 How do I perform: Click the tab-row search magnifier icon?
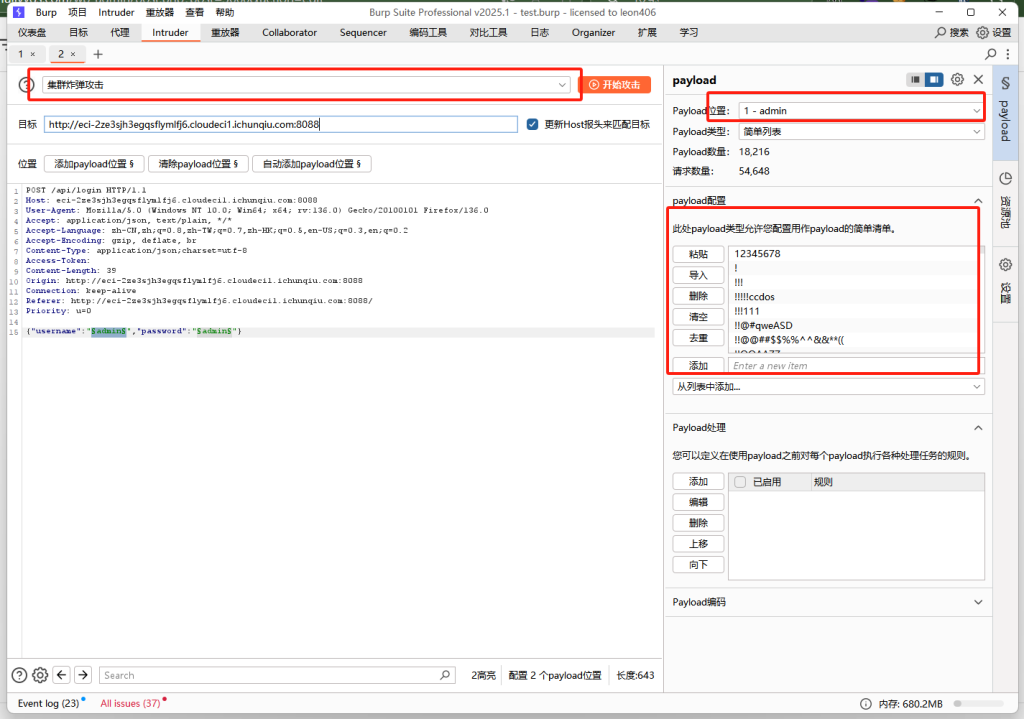[991, 54]
